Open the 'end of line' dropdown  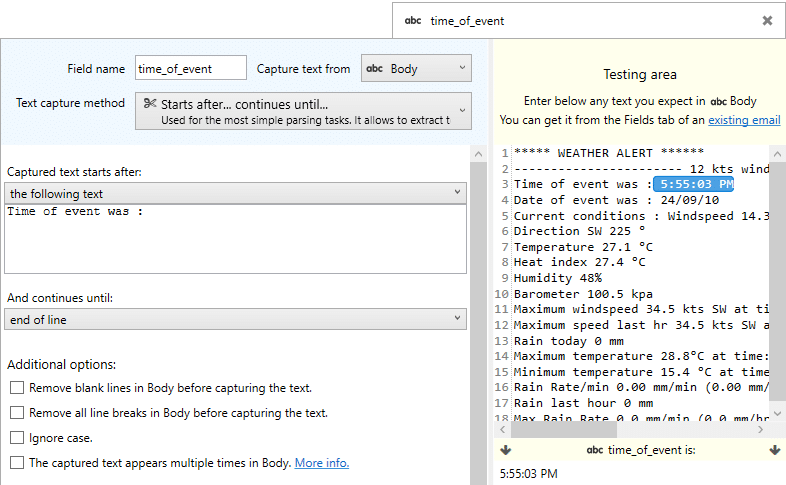[236, 319]
